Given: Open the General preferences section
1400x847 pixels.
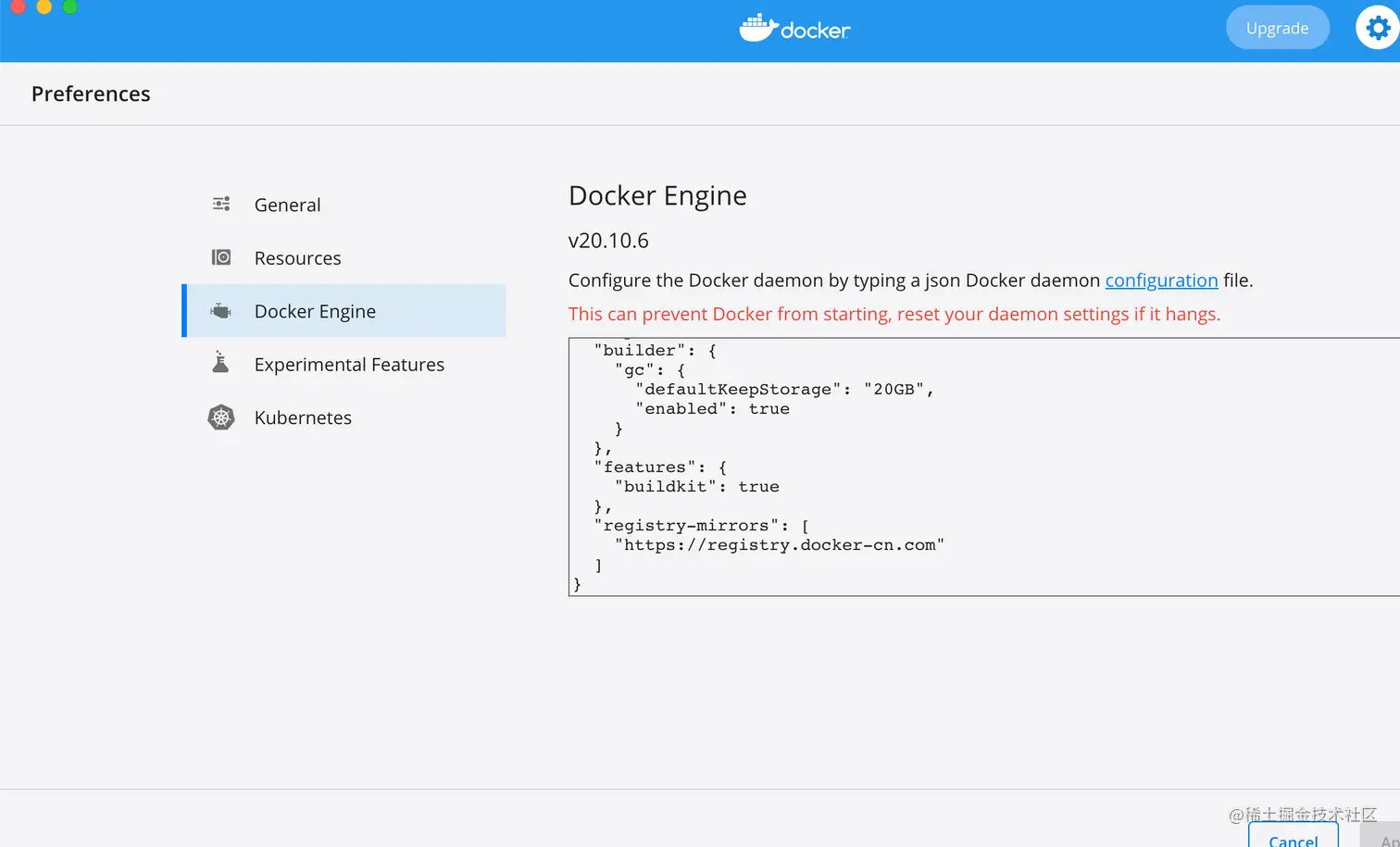Looking at the screenshot, I should click(x=287, y=205).
